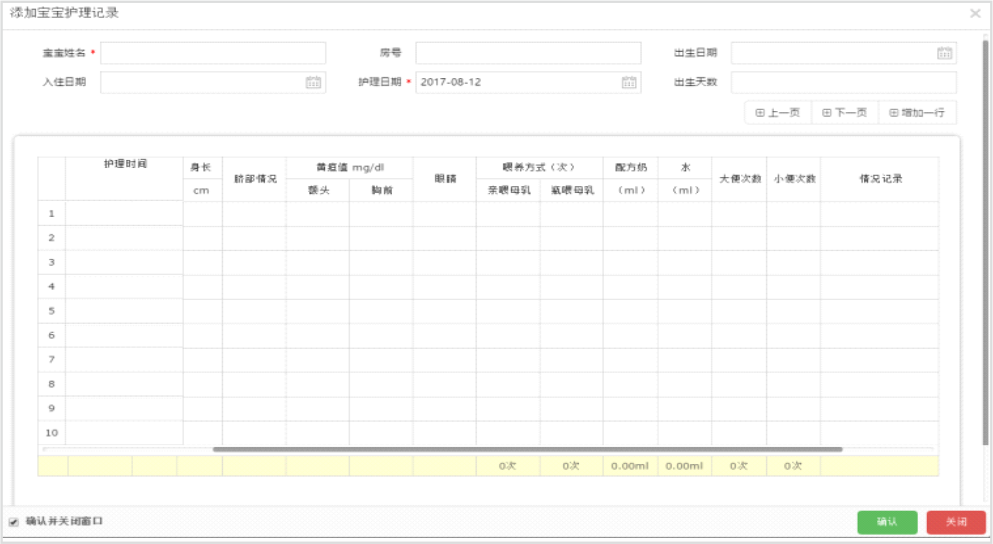Select the 护理时间 cell in row 1
Image resolution: width=993 pixels, height=544 pixels.
(124, 213)
